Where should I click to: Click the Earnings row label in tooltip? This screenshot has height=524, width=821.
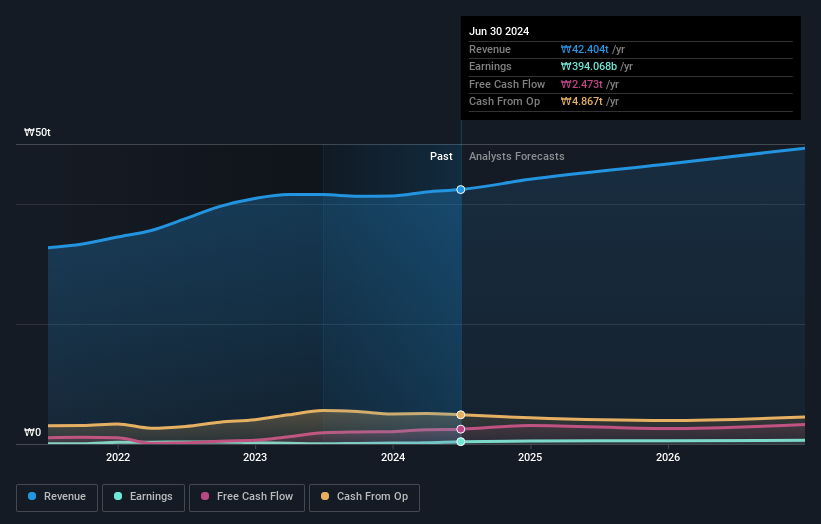[490, 66]
